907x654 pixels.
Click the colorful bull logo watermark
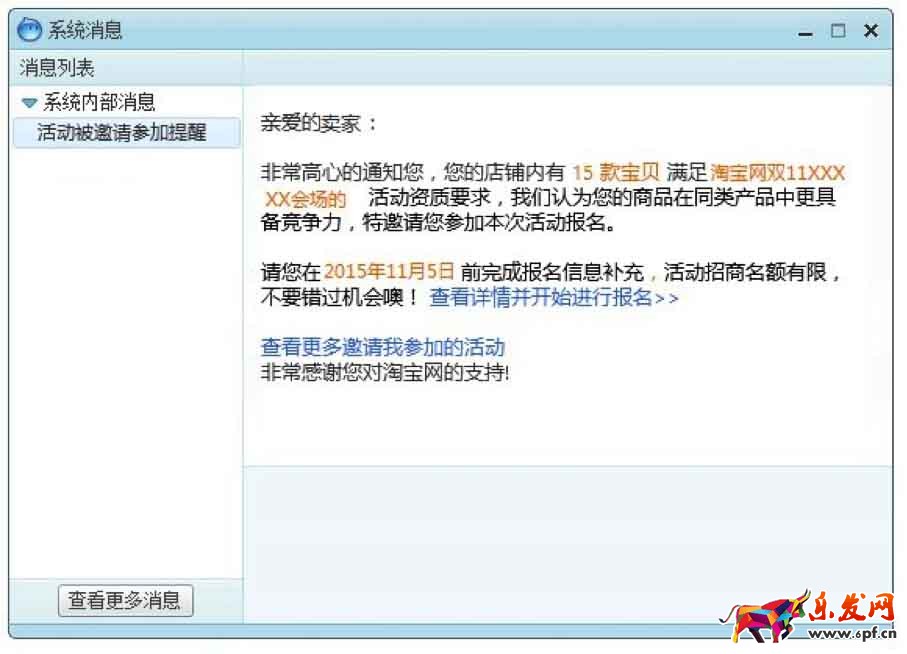click(765, 618)
